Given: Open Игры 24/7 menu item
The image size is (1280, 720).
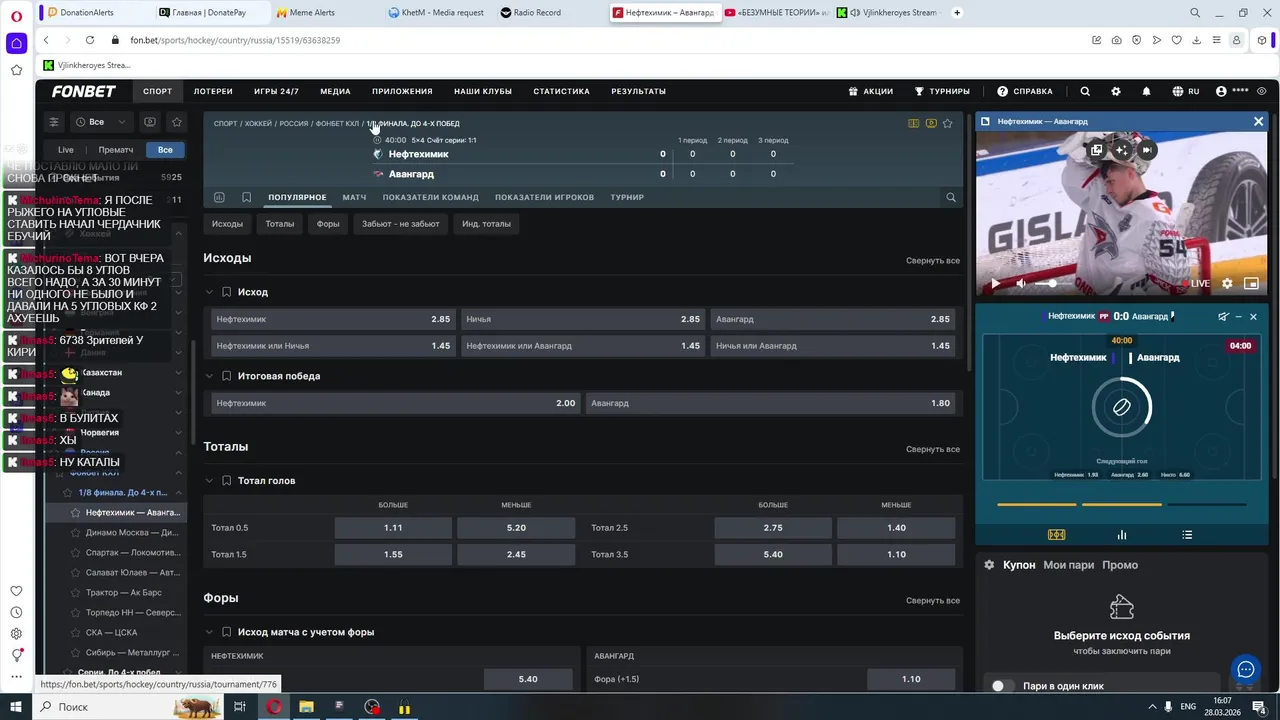Looking at the screenshot, I should [276, 91].
